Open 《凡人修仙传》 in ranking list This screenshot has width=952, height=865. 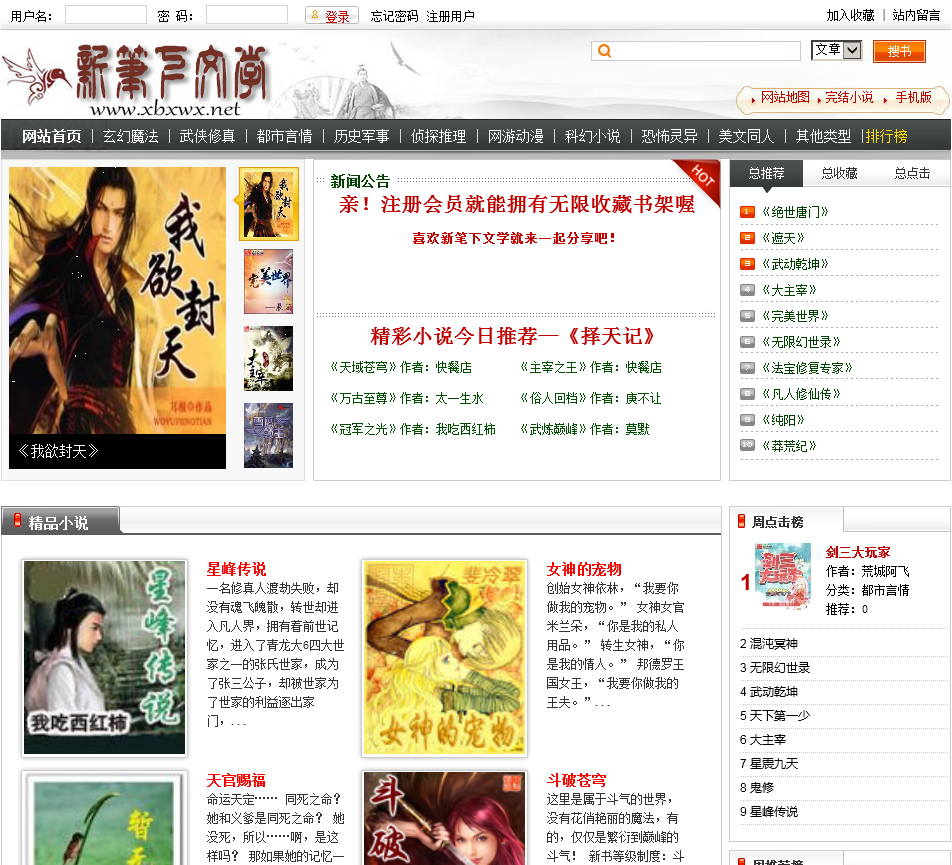pyautogui.click(x=801, y=394)
